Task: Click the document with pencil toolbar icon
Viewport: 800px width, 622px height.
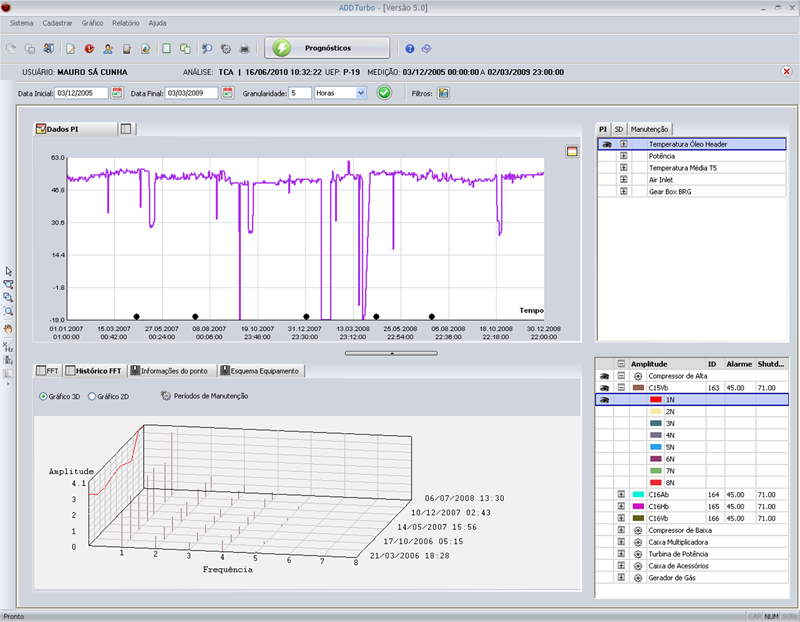Action: (70, 48)
